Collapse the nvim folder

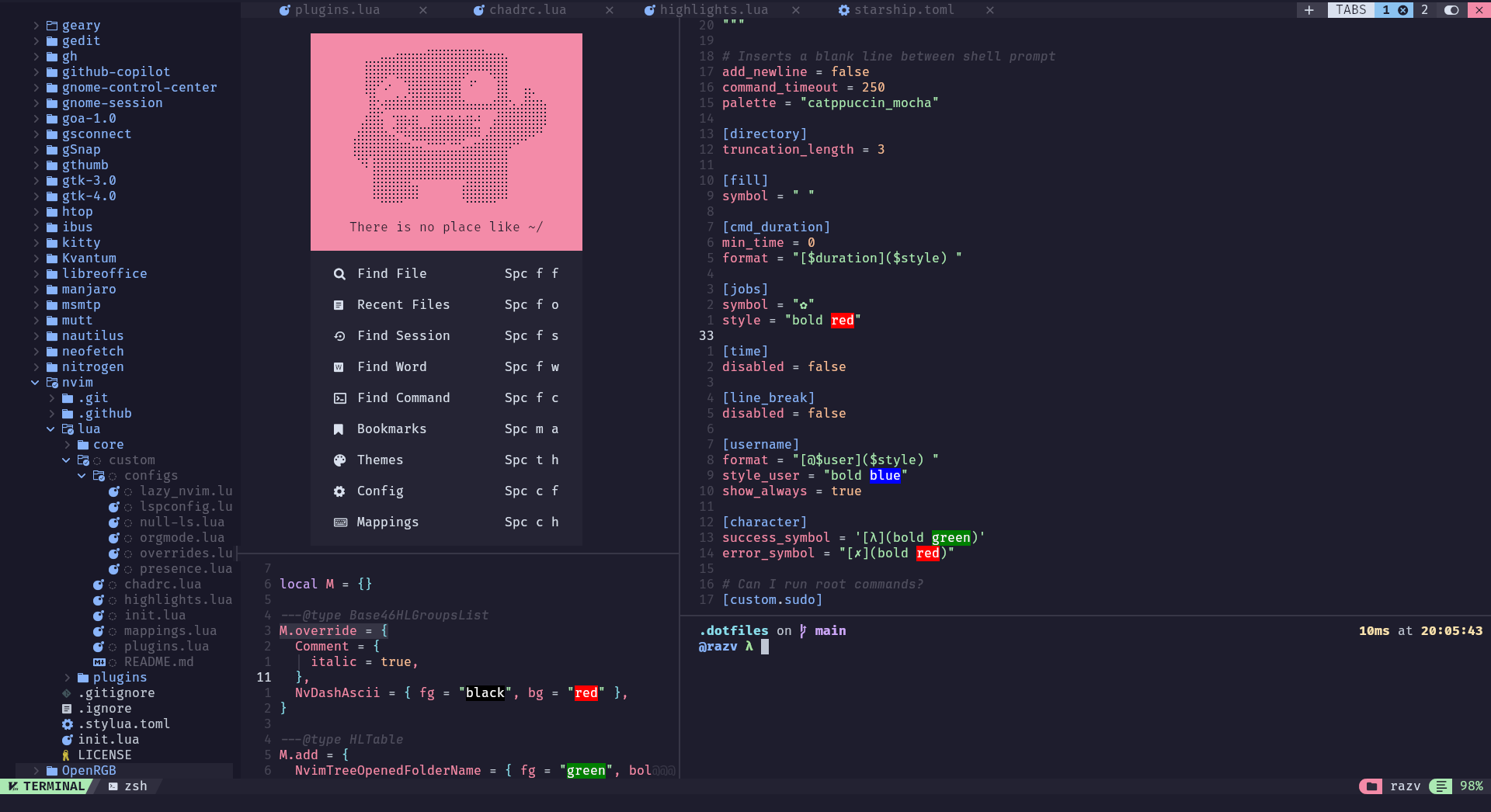(x=36, y=383)
